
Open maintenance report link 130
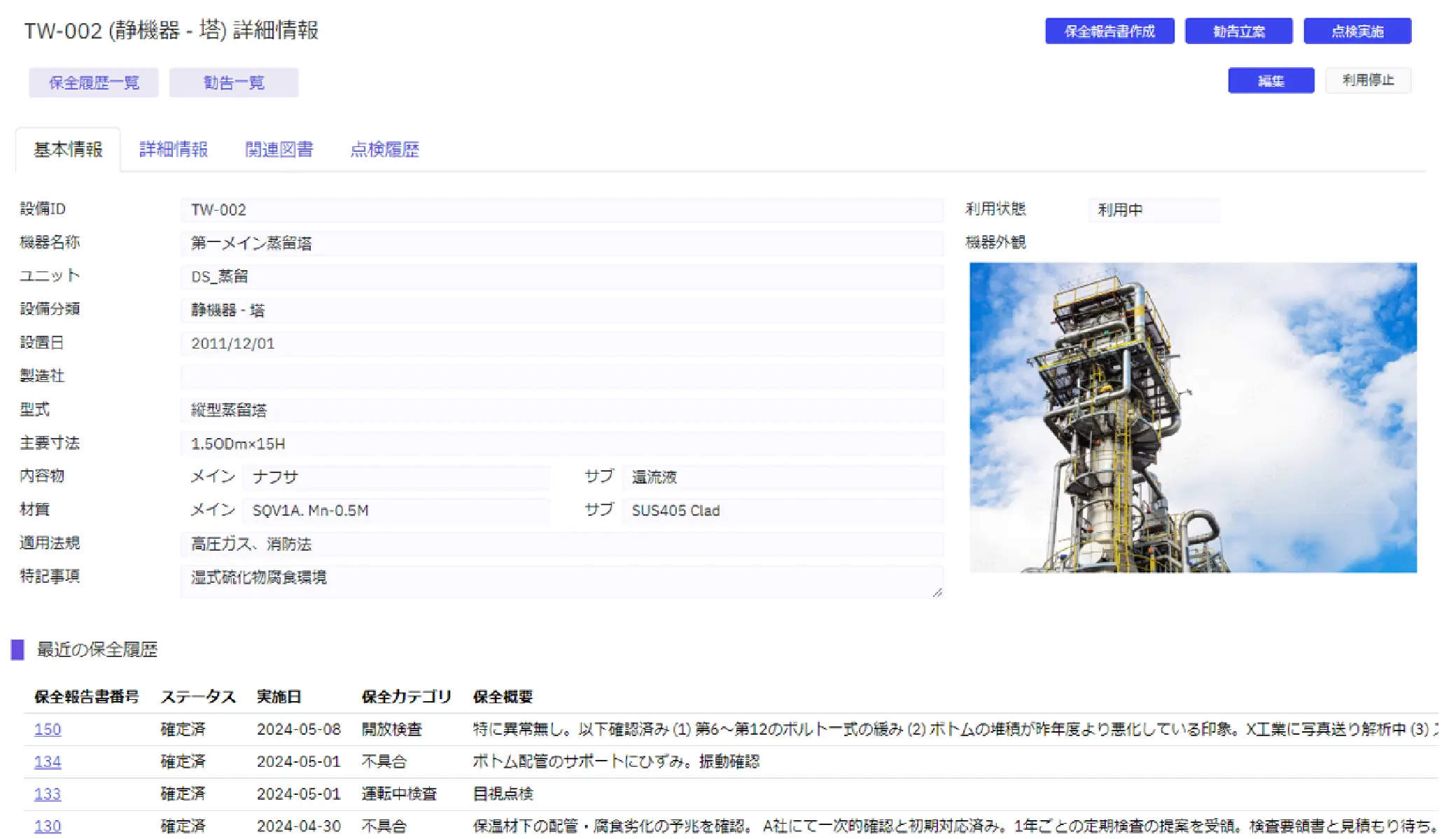click(x=48, y=826)
